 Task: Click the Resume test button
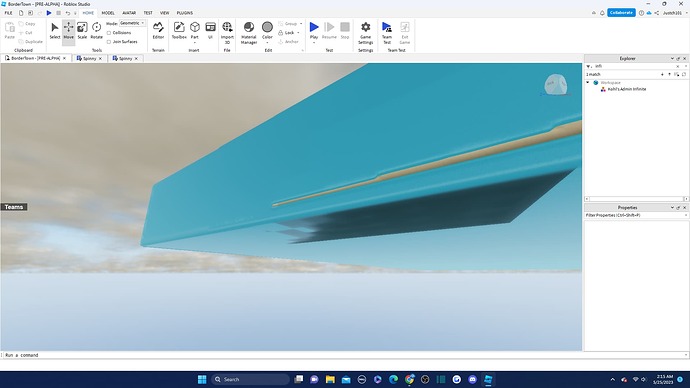point(329,31)
